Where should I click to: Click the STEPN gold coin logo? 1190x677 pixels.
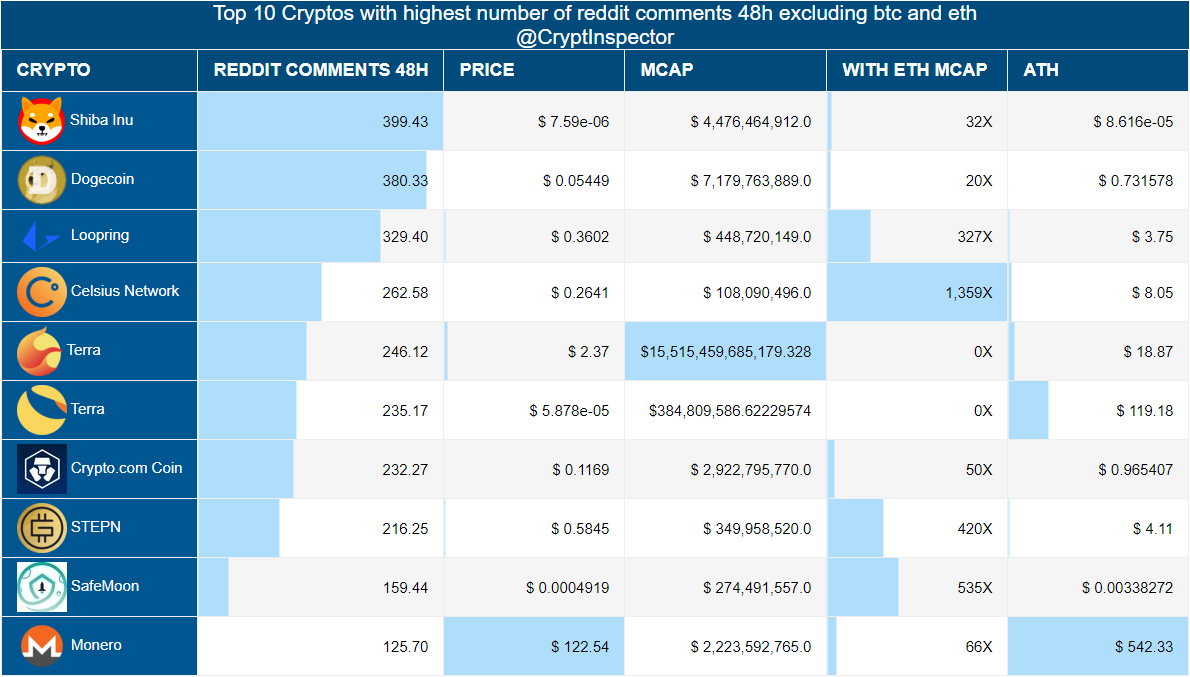42,528
